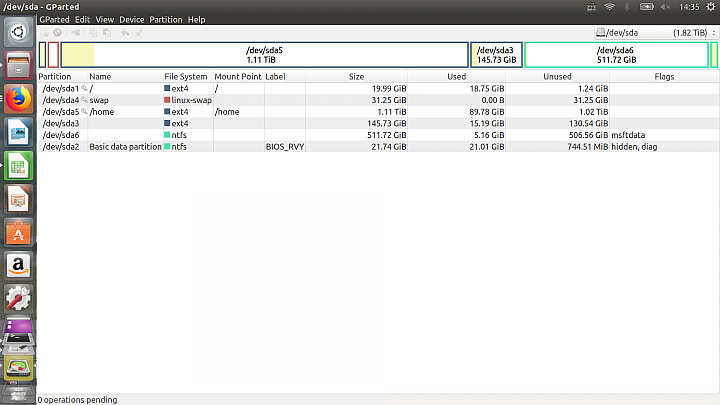Open LibreOffice Impress from the dock
This screenshot has height=405, width=720.
18,199
